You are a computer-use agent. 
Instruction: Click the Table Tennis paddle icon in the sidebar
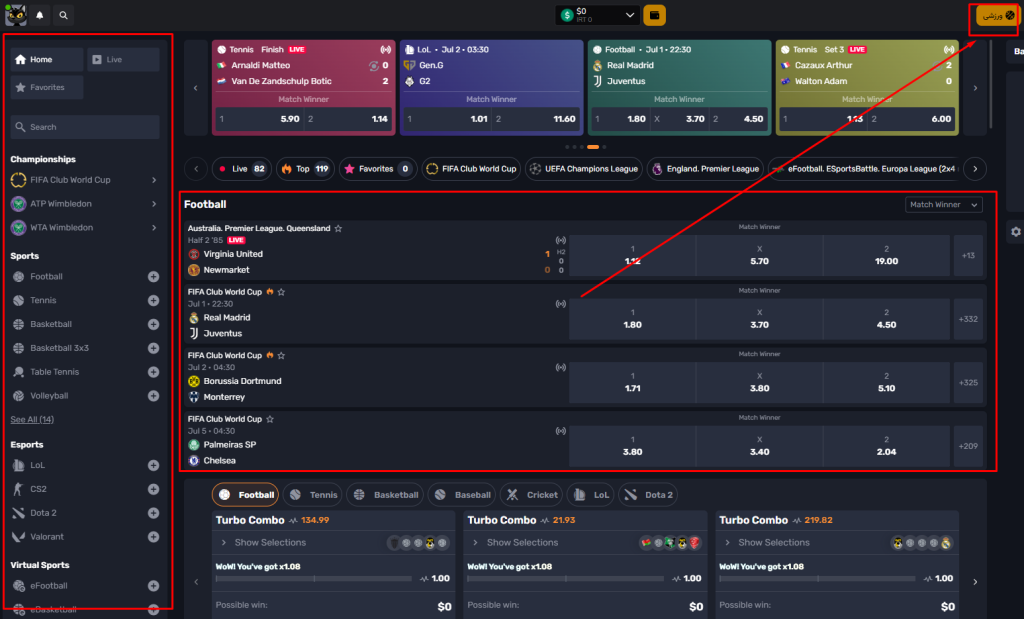pyautogui.click(x=18, y=372)
